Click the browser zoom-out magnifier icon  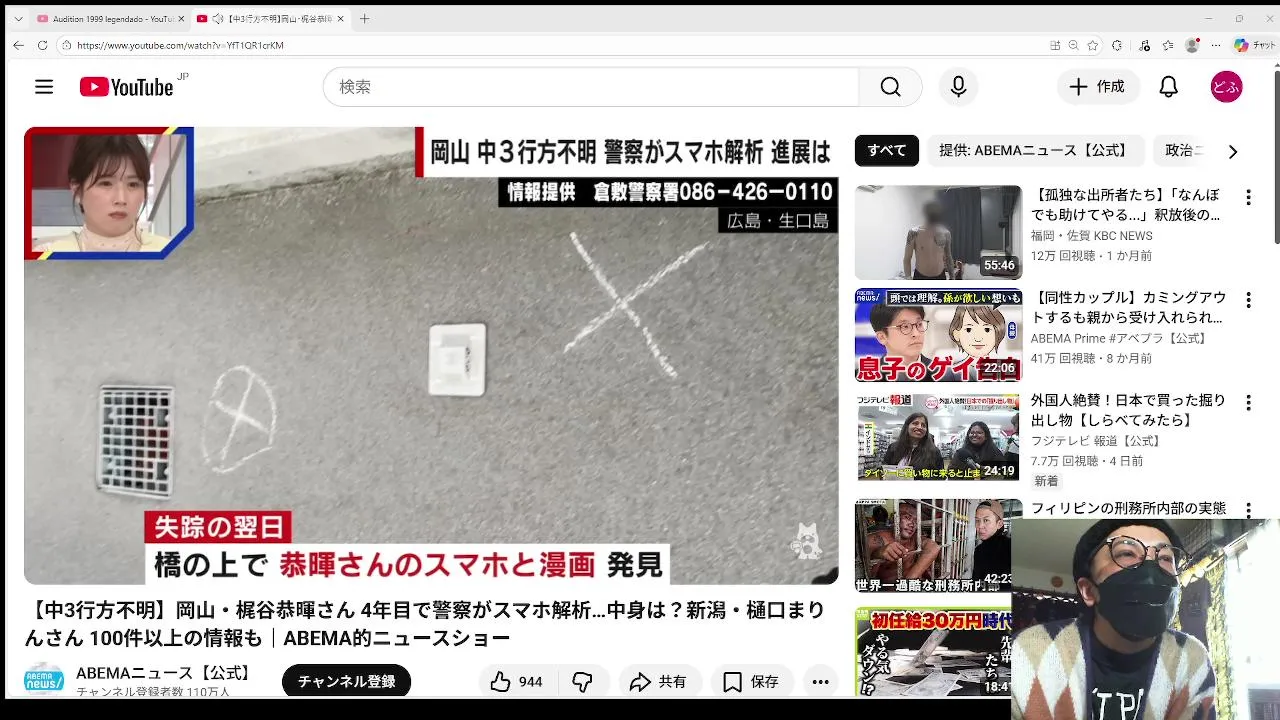pos(1073,45)
